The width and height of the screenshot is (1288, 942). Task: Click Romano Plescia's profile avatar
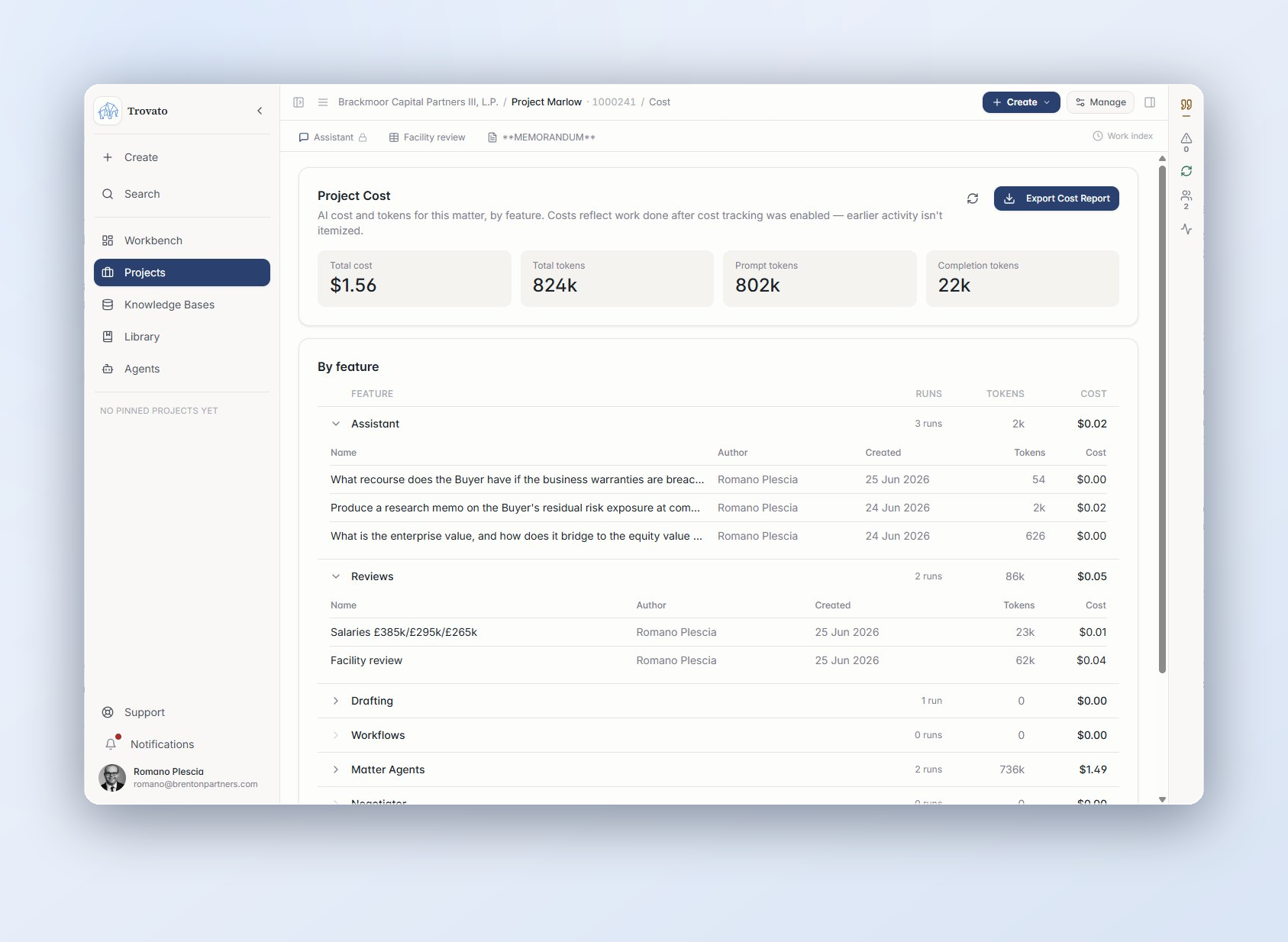point(112,778)
